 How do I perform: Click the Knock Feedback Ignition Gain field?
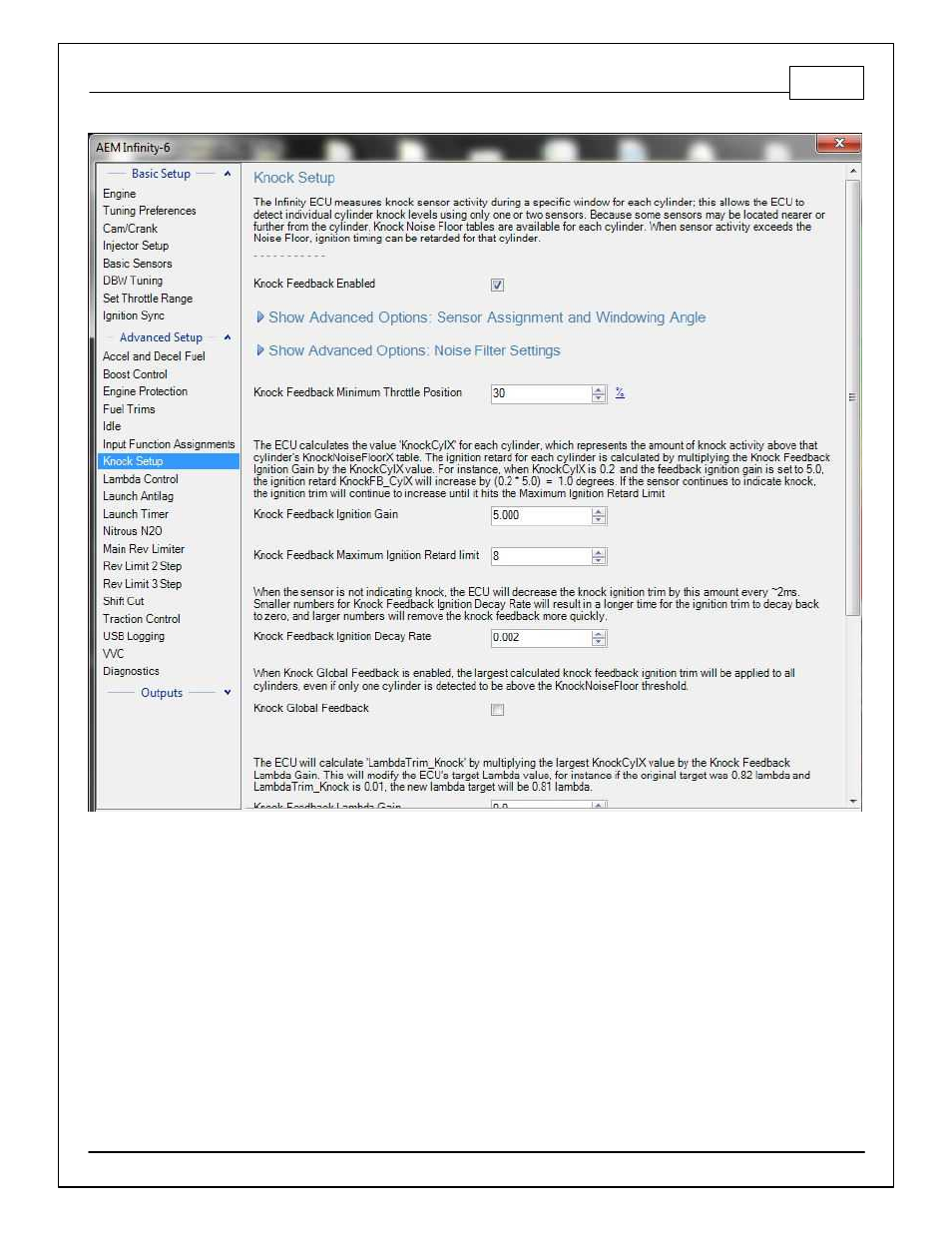coord(541,515)
